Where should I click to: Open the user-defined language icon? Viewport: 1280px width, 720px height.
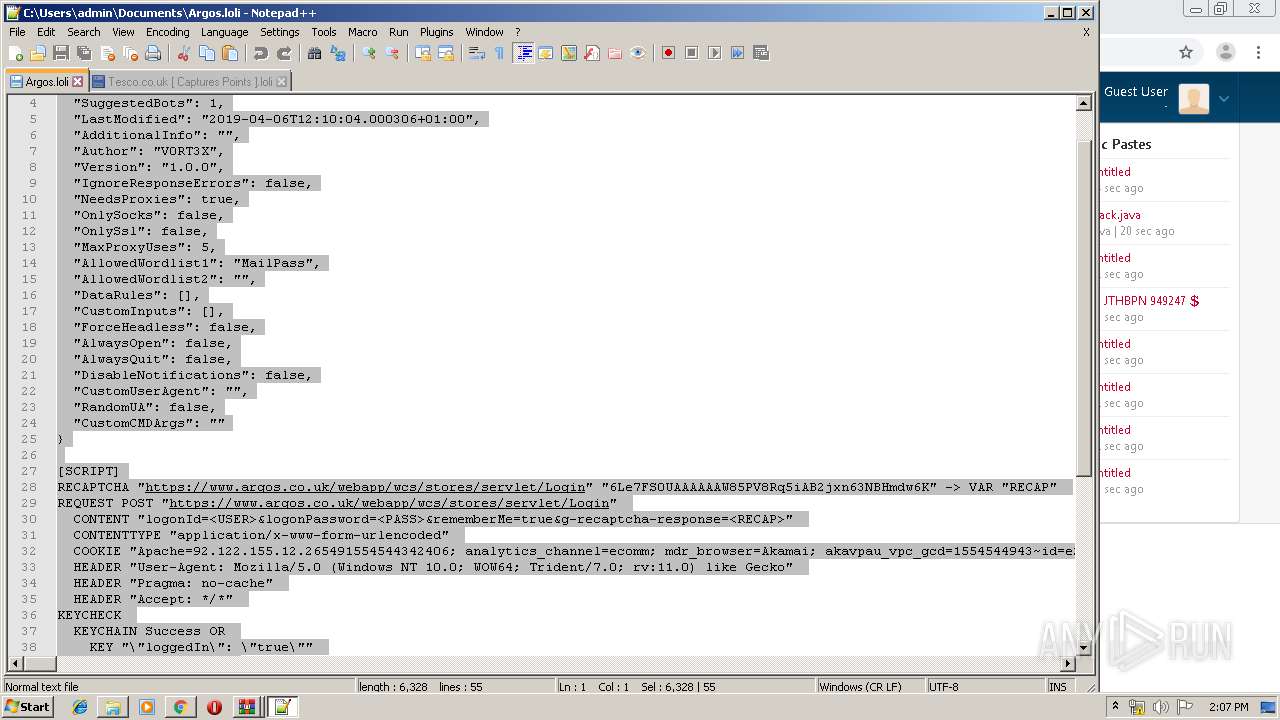(546, 53)
